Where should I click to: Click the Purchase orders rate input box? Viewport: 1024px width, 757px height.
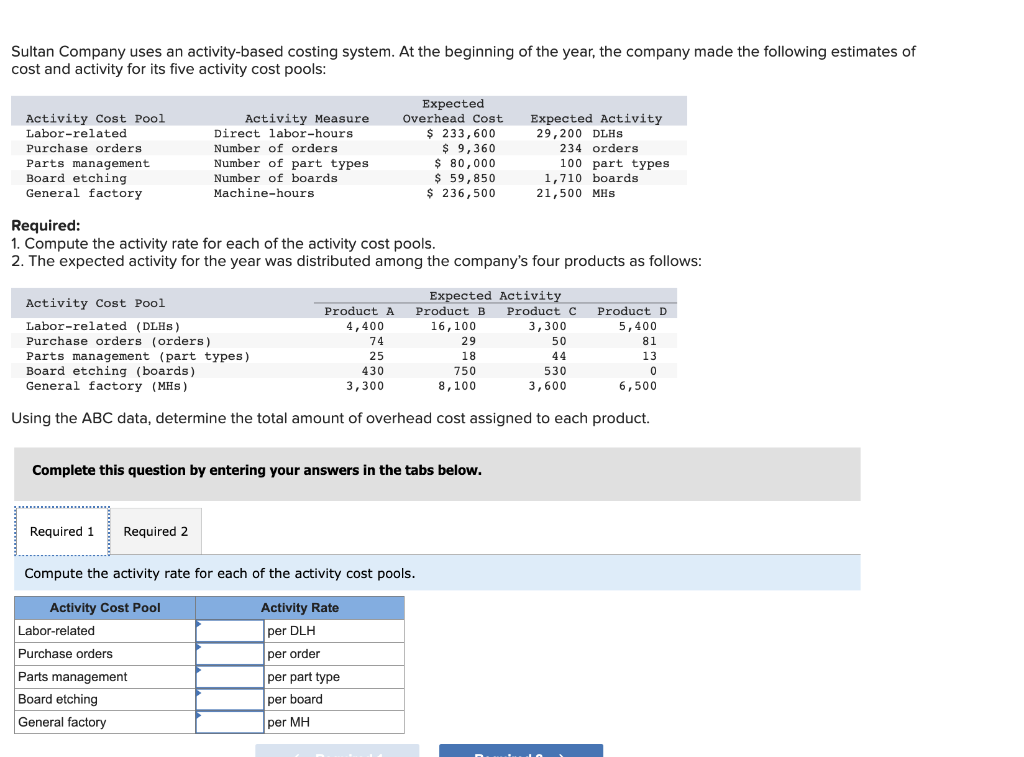(230, 653)
